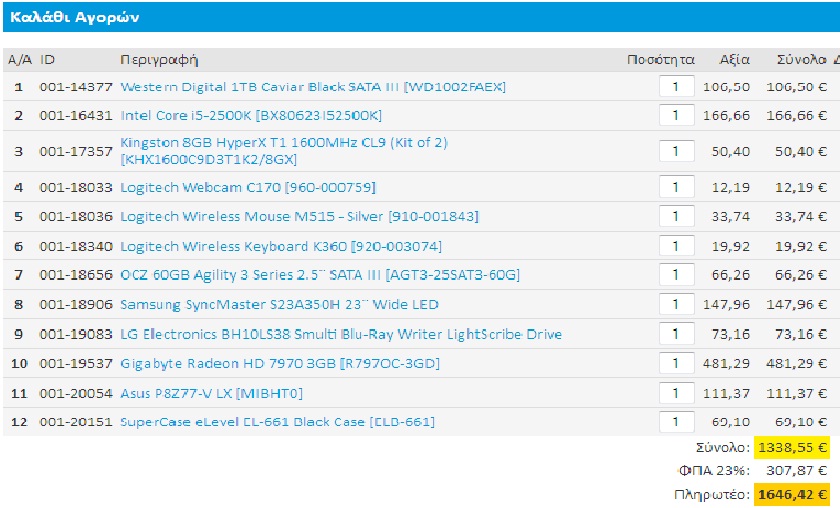Select product ID 001-19083
Viewport: 840px width, 508px height.
point(76,334)
